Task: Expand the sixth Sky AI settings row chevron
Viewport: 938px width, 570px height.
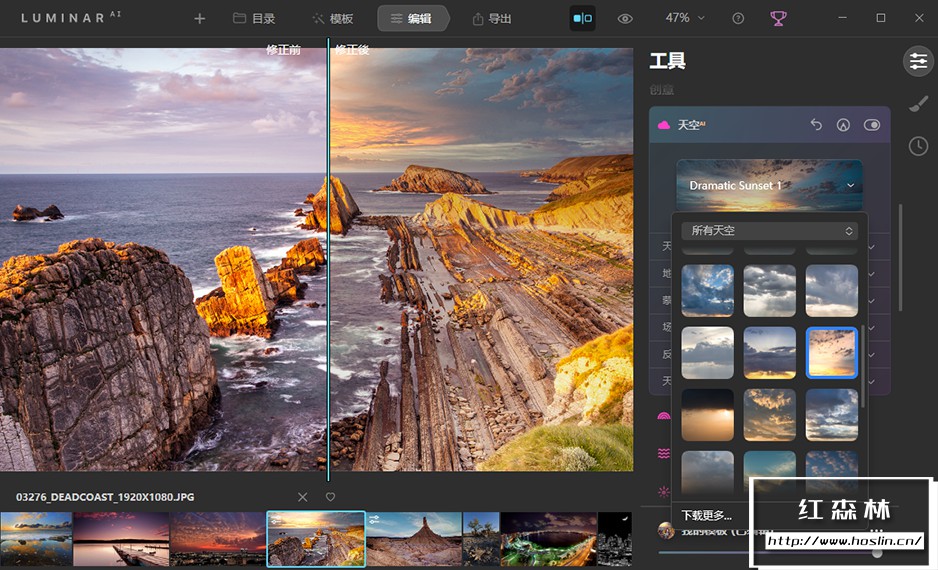Action: pyautogui.click(x=872, y=382)
